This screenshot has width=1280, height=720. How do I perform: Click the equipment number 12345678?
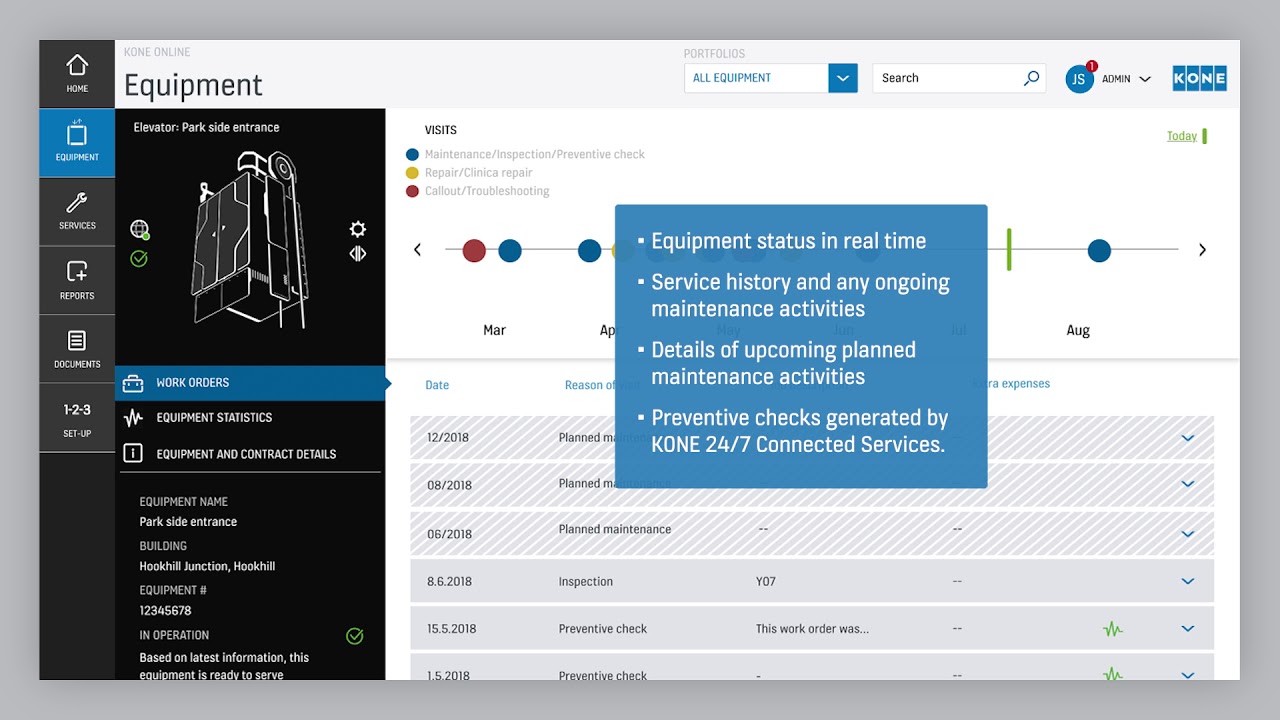(165, 610)
